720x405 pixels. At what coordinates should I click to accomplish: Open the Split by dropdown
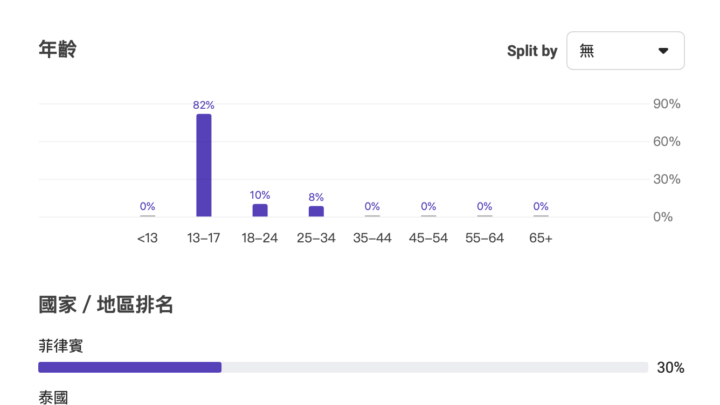point(625,51)
